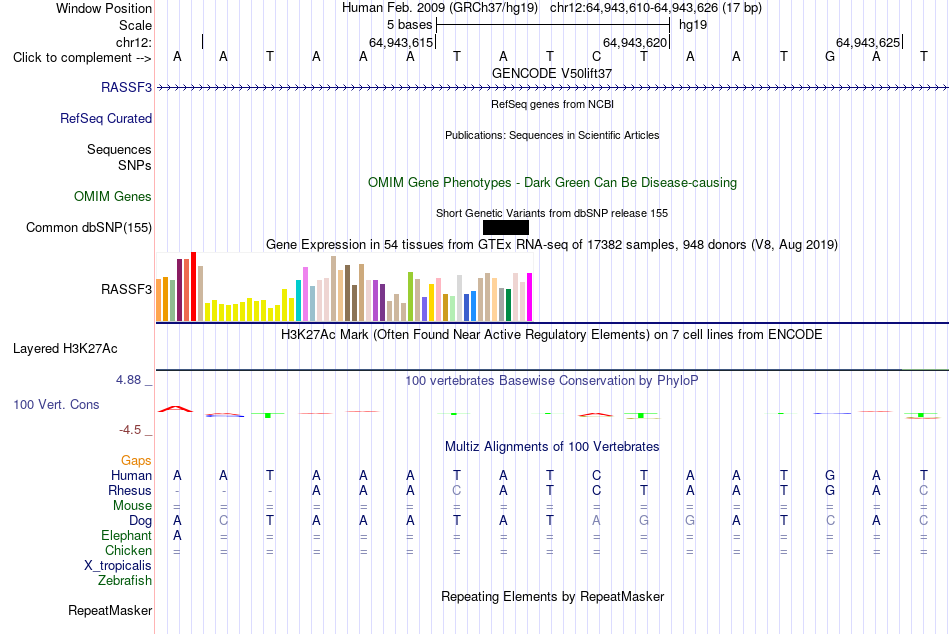Click the Mouse species row label
This screenshot has width=950, height=634.
(x=132, y=506)
